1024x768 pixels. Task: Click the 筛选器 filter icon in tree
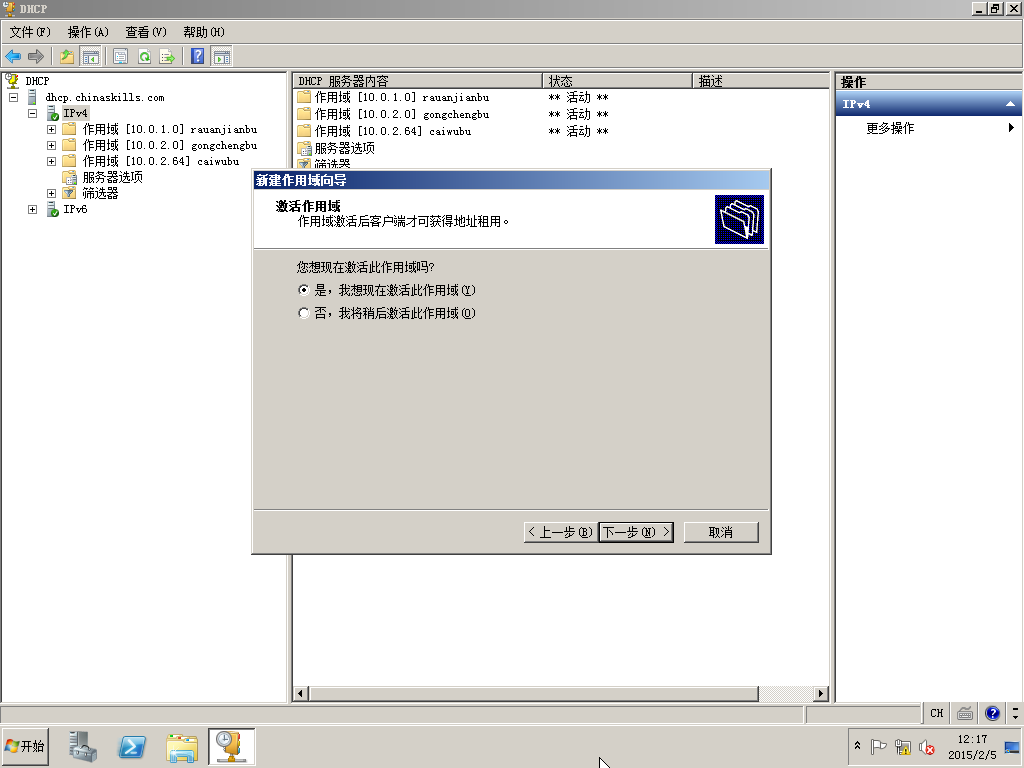tap(69, 193)
